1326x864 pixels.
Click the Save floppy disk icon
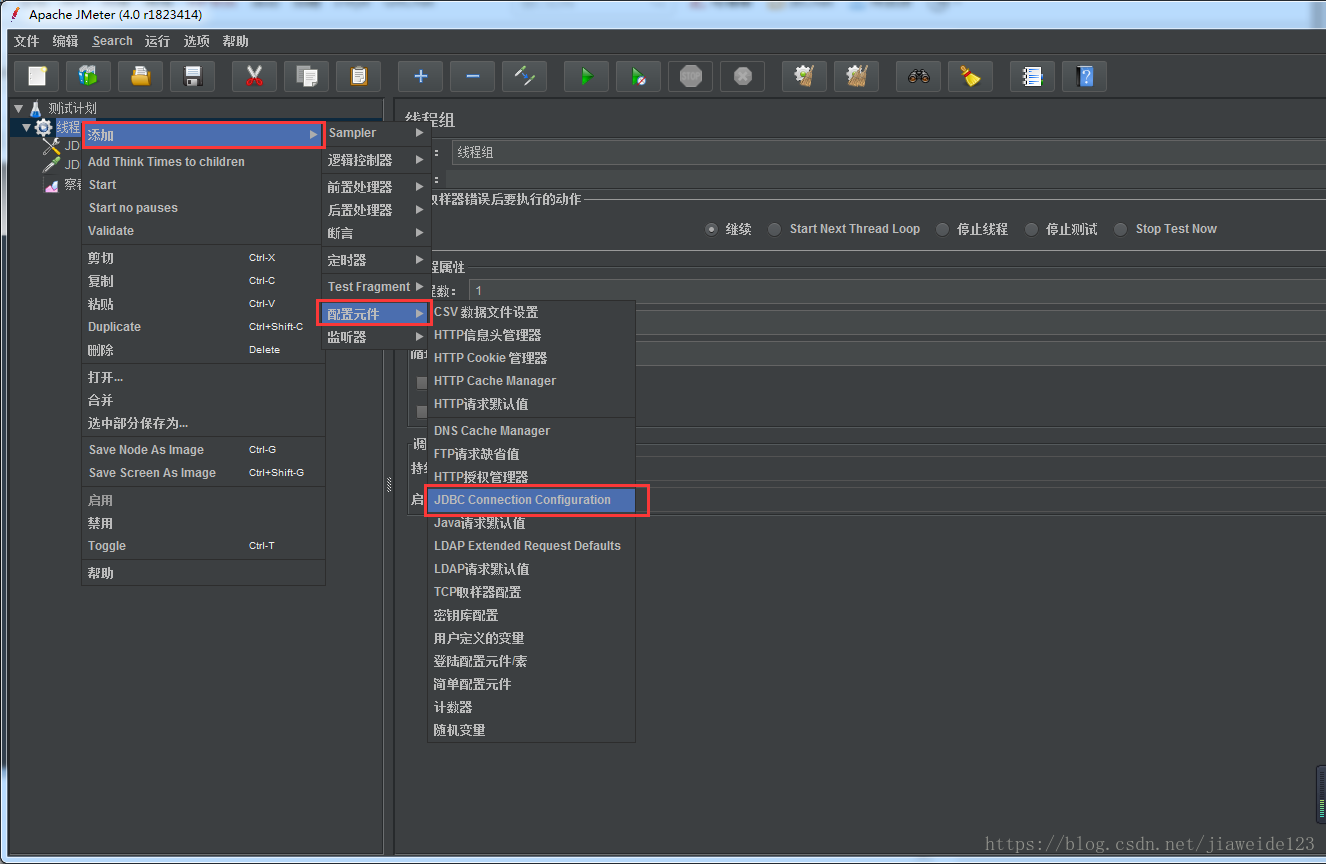(x=192, y=76)
